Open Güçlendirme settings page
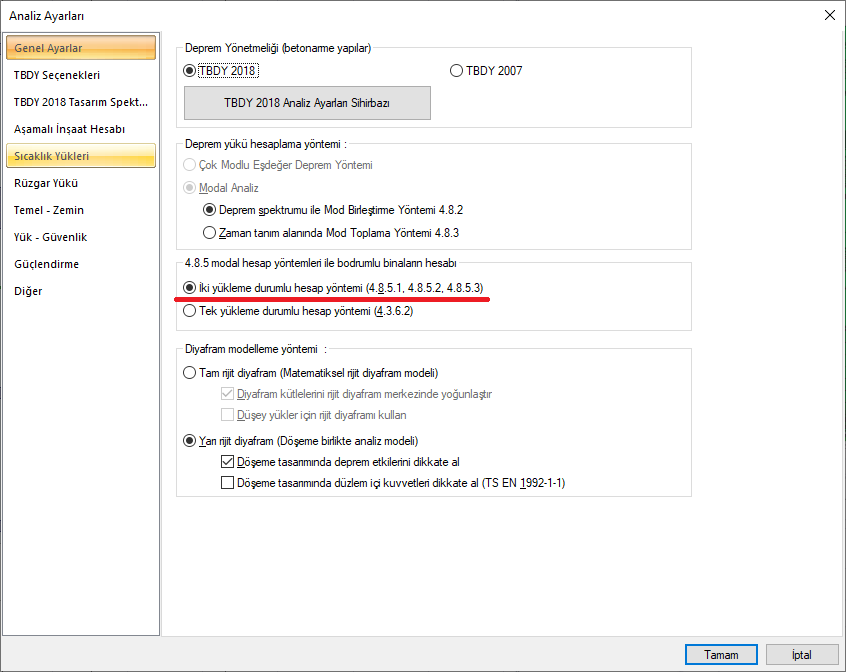 click(46, 264)
